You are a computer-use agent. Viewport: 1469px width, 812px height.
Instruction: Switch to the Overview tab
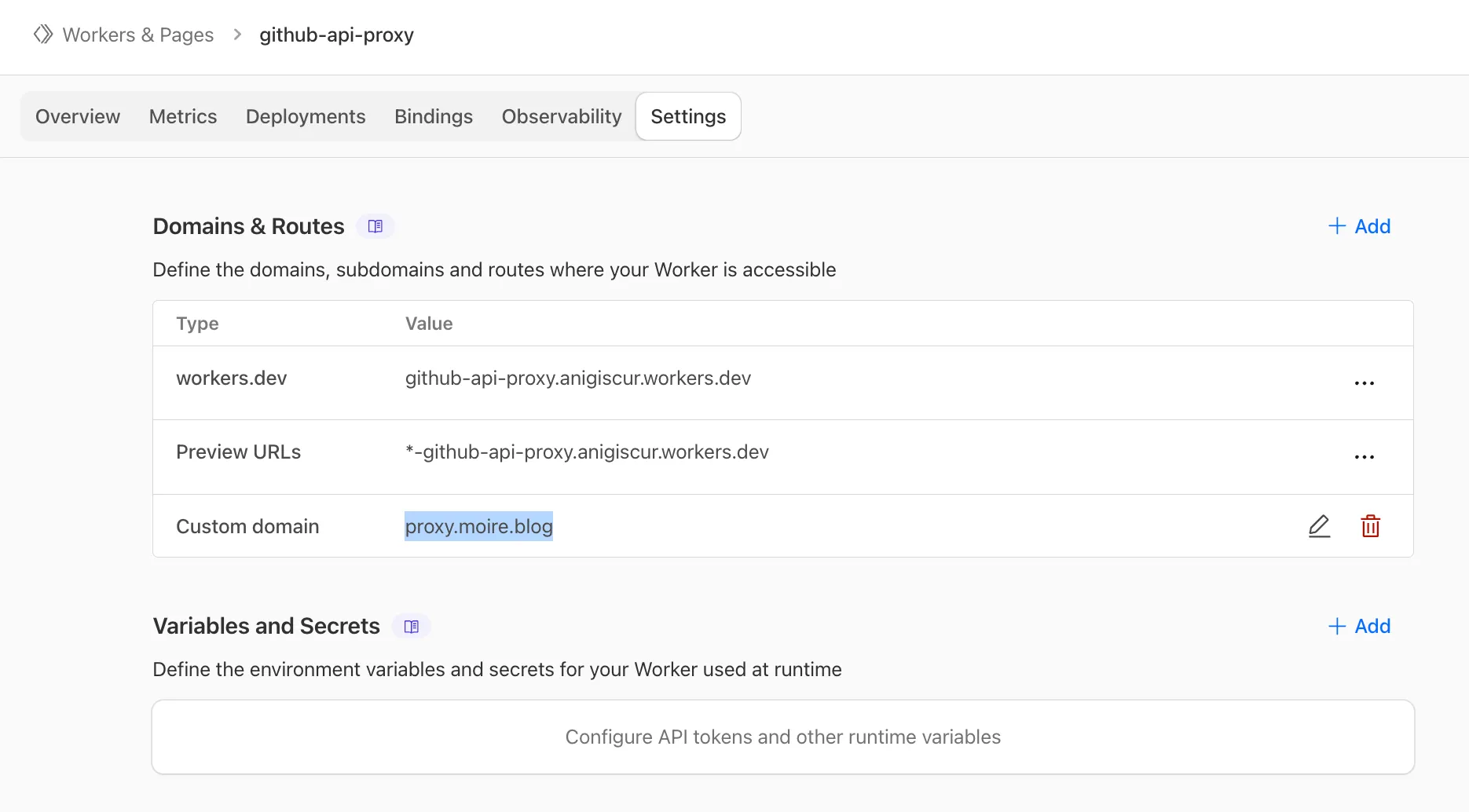[78, 116]
